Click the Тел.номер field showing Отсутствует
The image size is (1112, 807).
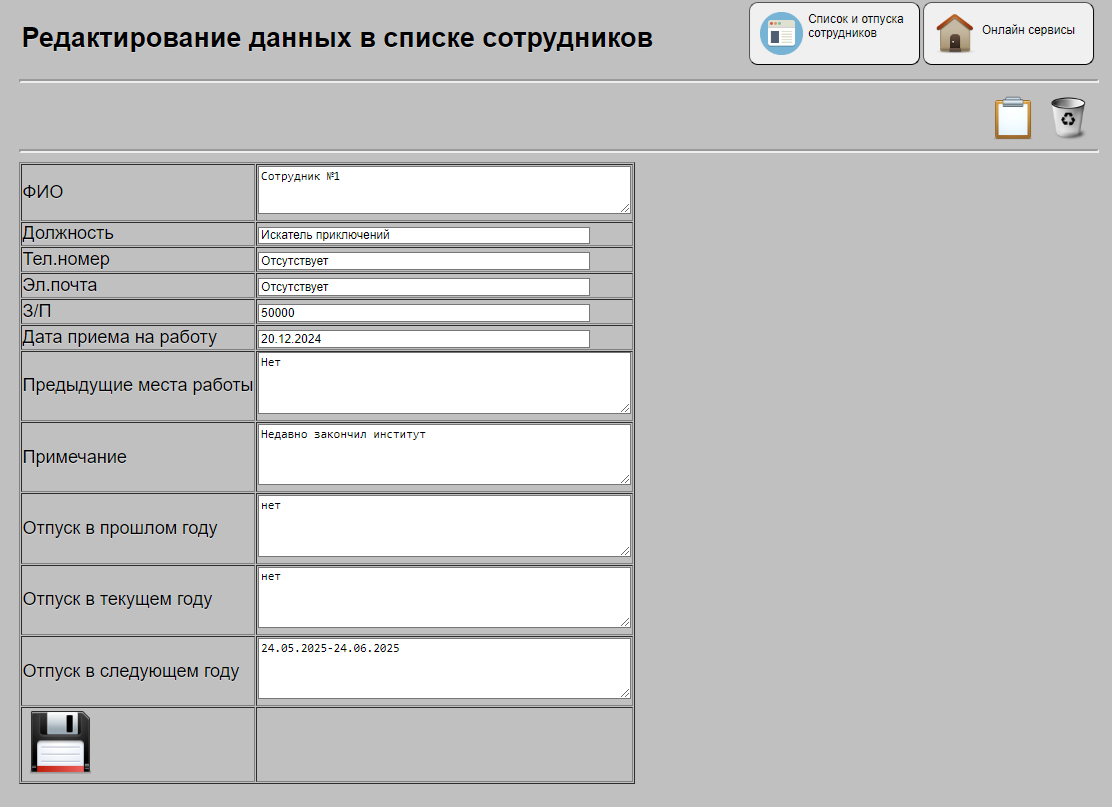coord(423,260)
